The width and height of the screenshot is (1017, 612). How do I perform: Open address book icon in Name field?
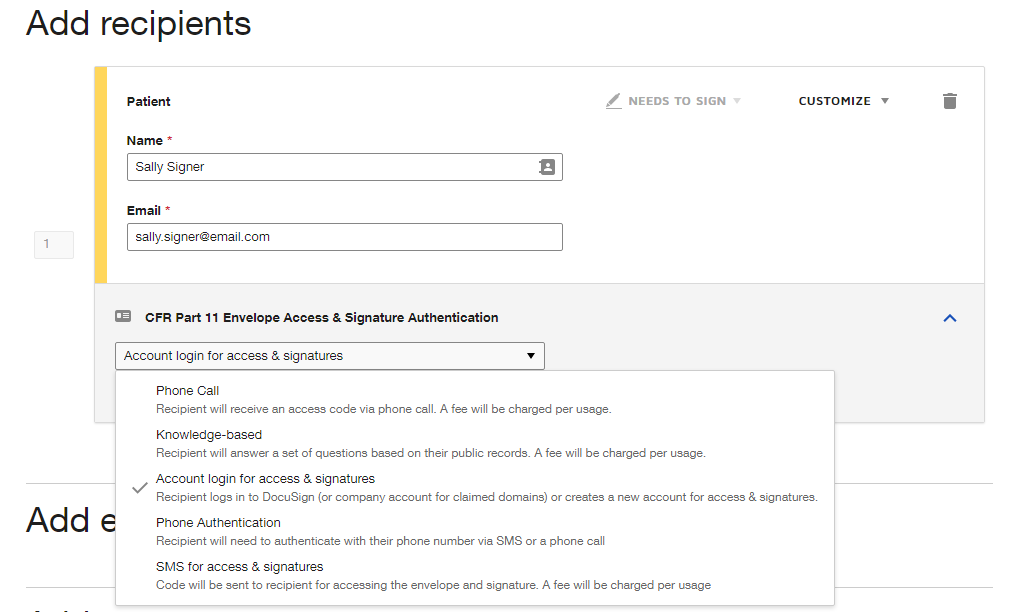pos(547,167)
